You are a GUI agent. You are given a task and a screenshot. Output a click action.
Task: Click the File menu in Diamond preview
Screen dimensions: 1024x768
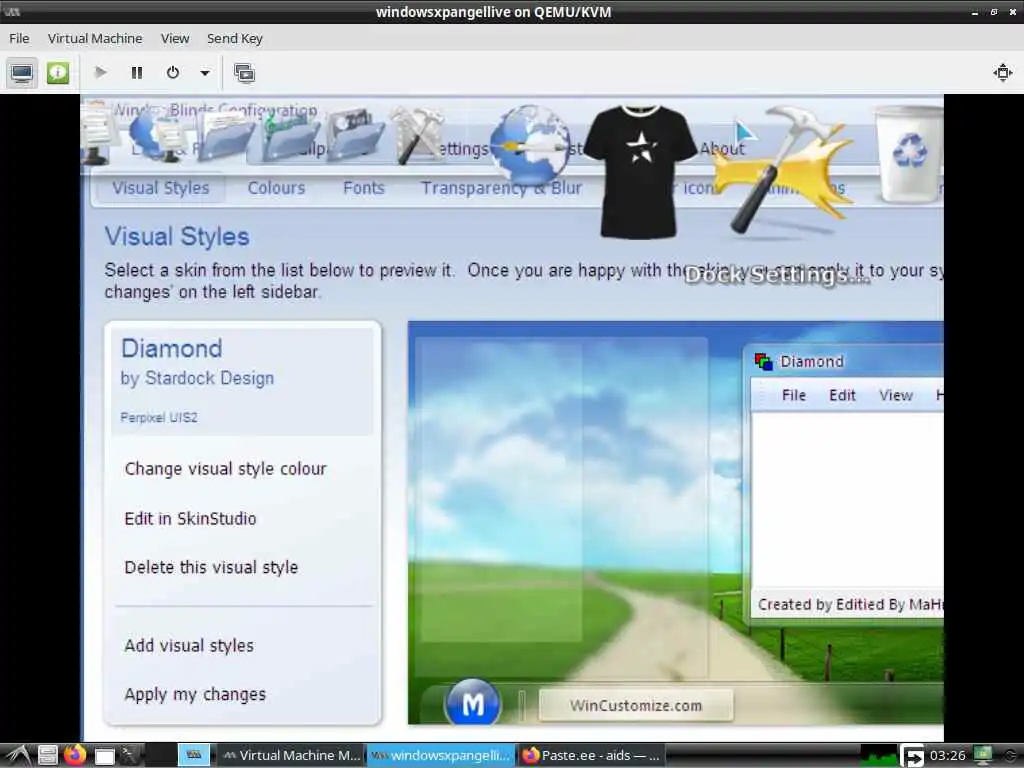point(793,395)
